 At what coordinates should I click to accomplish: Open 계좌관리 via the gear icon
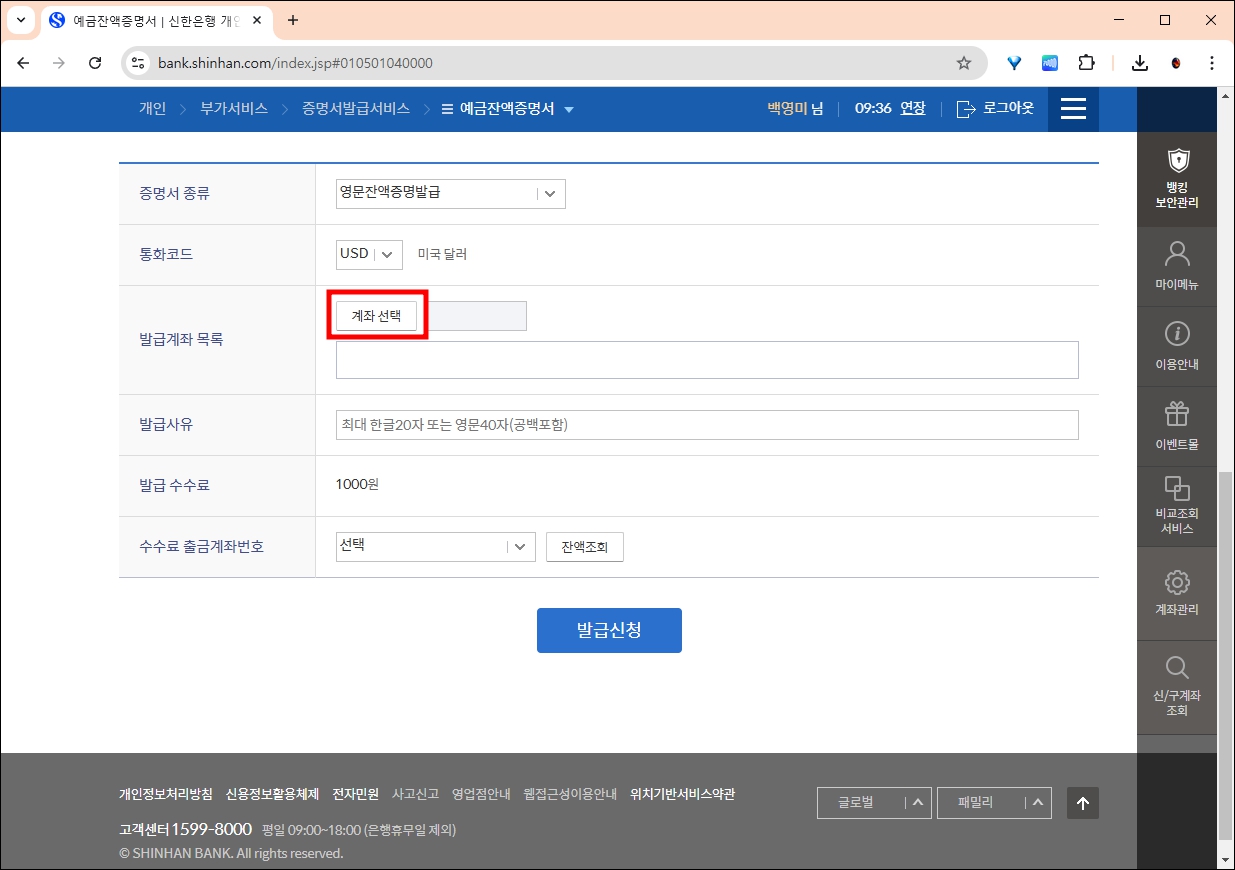pyautogui.click(x=1177, y=592)
